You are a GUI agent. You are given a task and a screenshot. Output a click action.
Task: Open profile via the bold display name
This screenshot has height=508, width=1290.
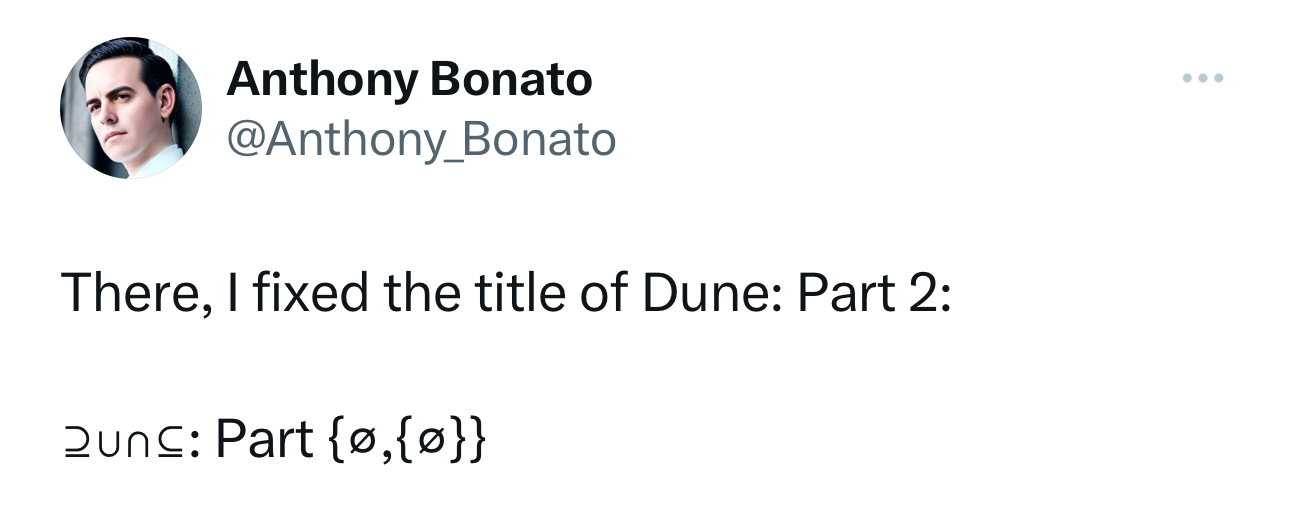tap(409, 79)
